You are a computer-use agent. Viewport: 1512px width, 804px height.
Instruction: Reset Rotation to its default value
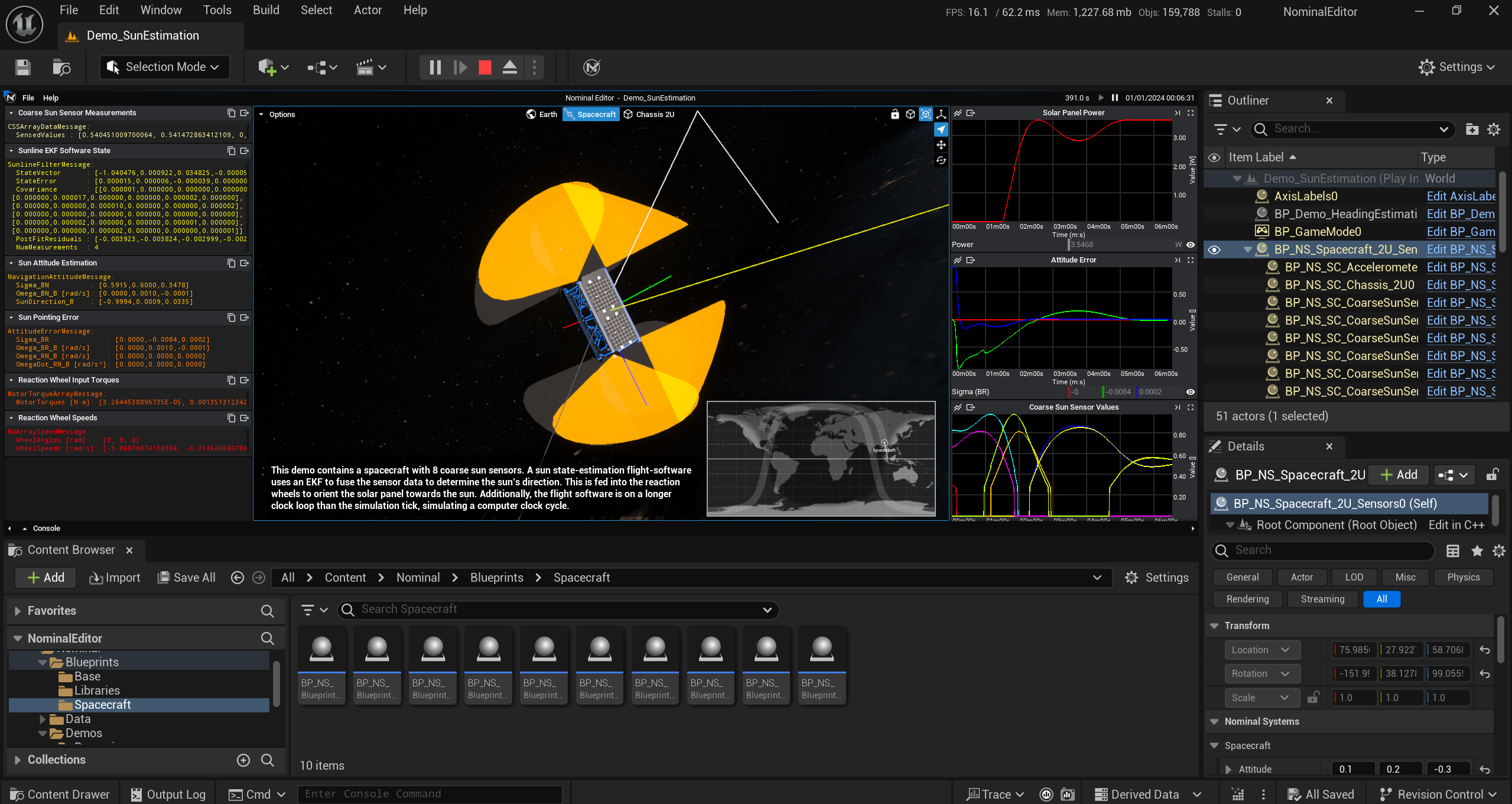click(1485, 674)
